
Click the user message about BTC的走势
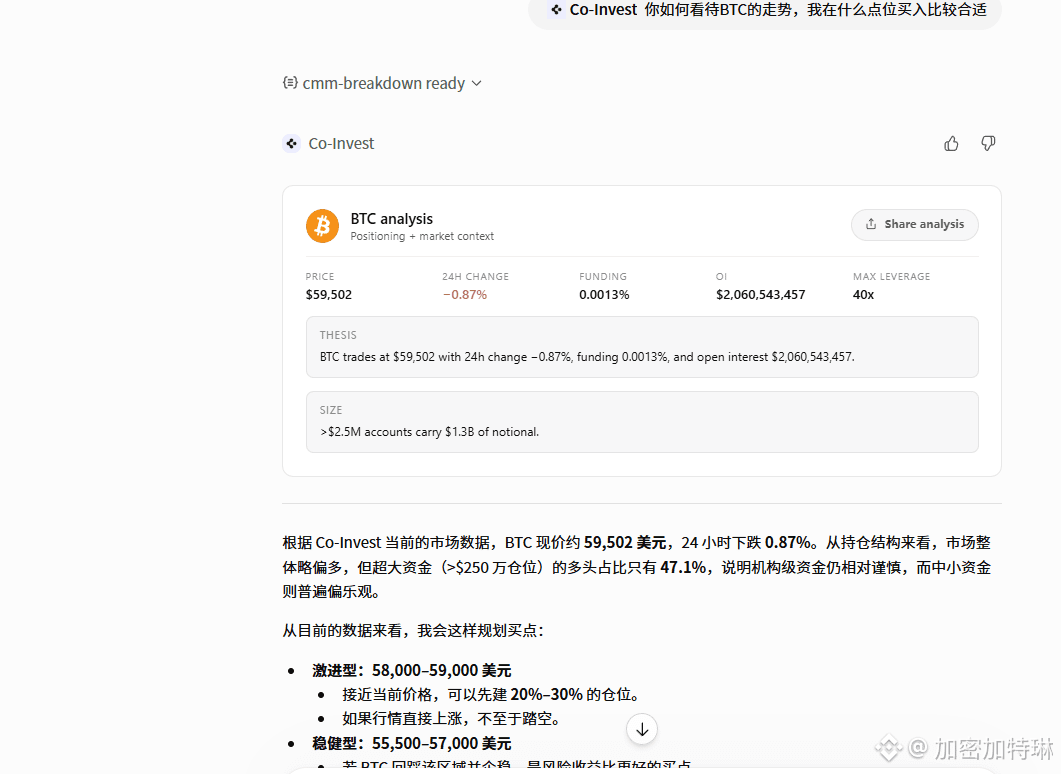(765, 10)
